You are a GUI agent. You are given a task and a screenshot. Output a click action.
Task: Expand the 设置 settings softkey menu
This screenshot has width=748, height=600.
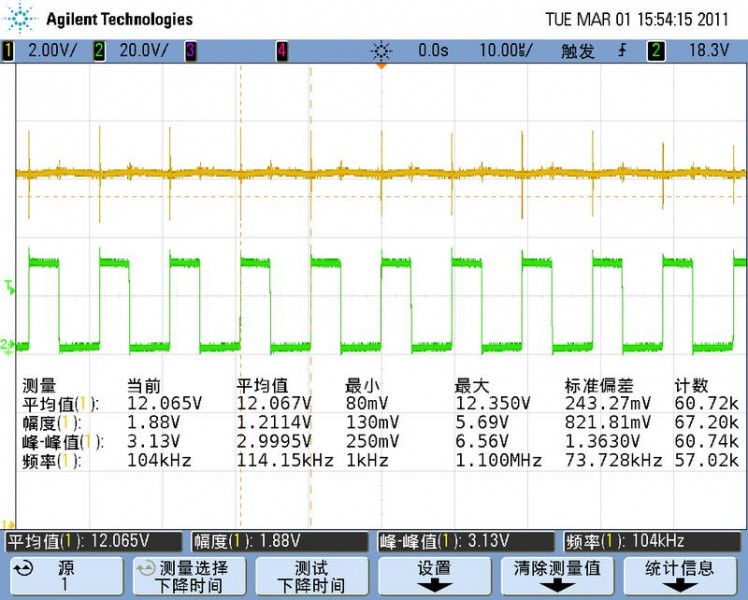coord(434,575)
